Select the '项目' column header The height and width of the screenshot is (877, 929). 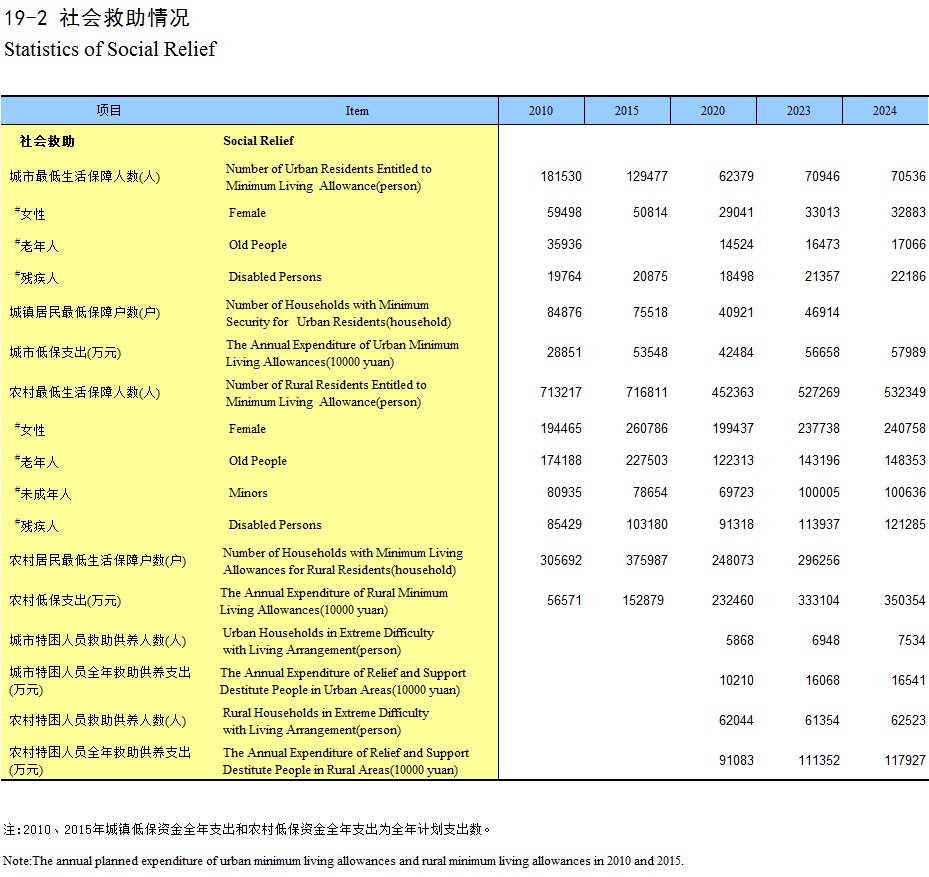(109, 111)
